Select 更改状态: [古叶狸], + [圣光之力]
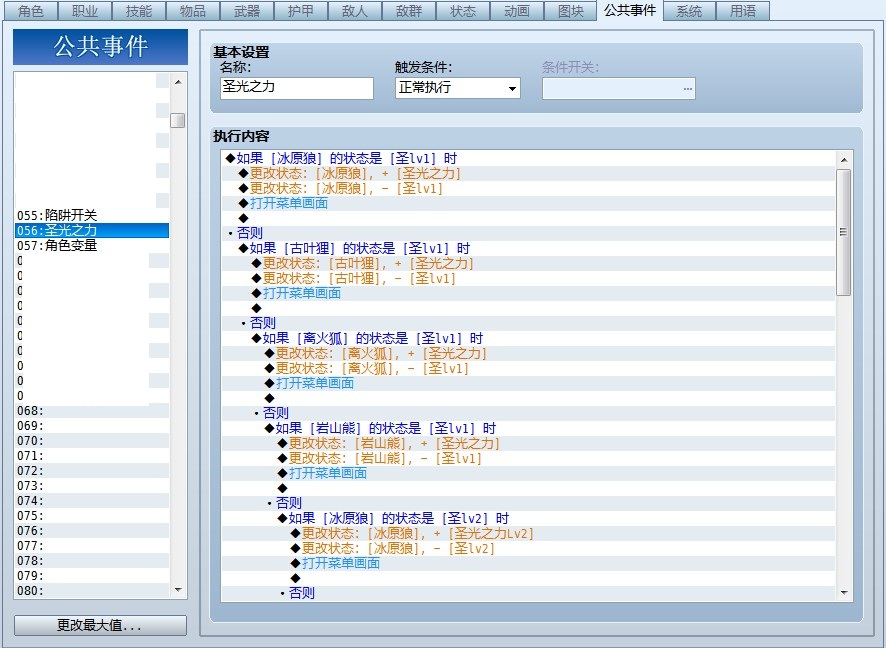 [x=528, y=263]
